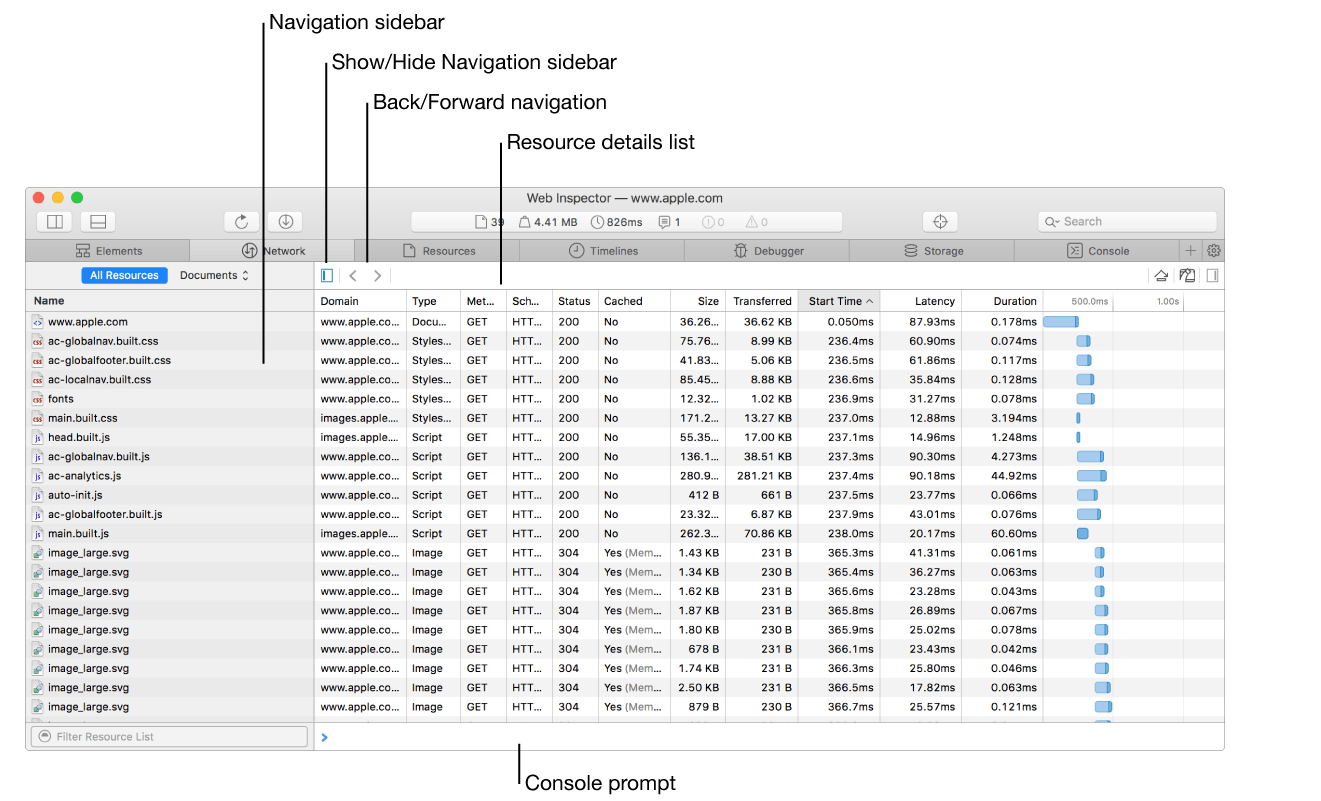Sort by the Start Time column header

839,301
